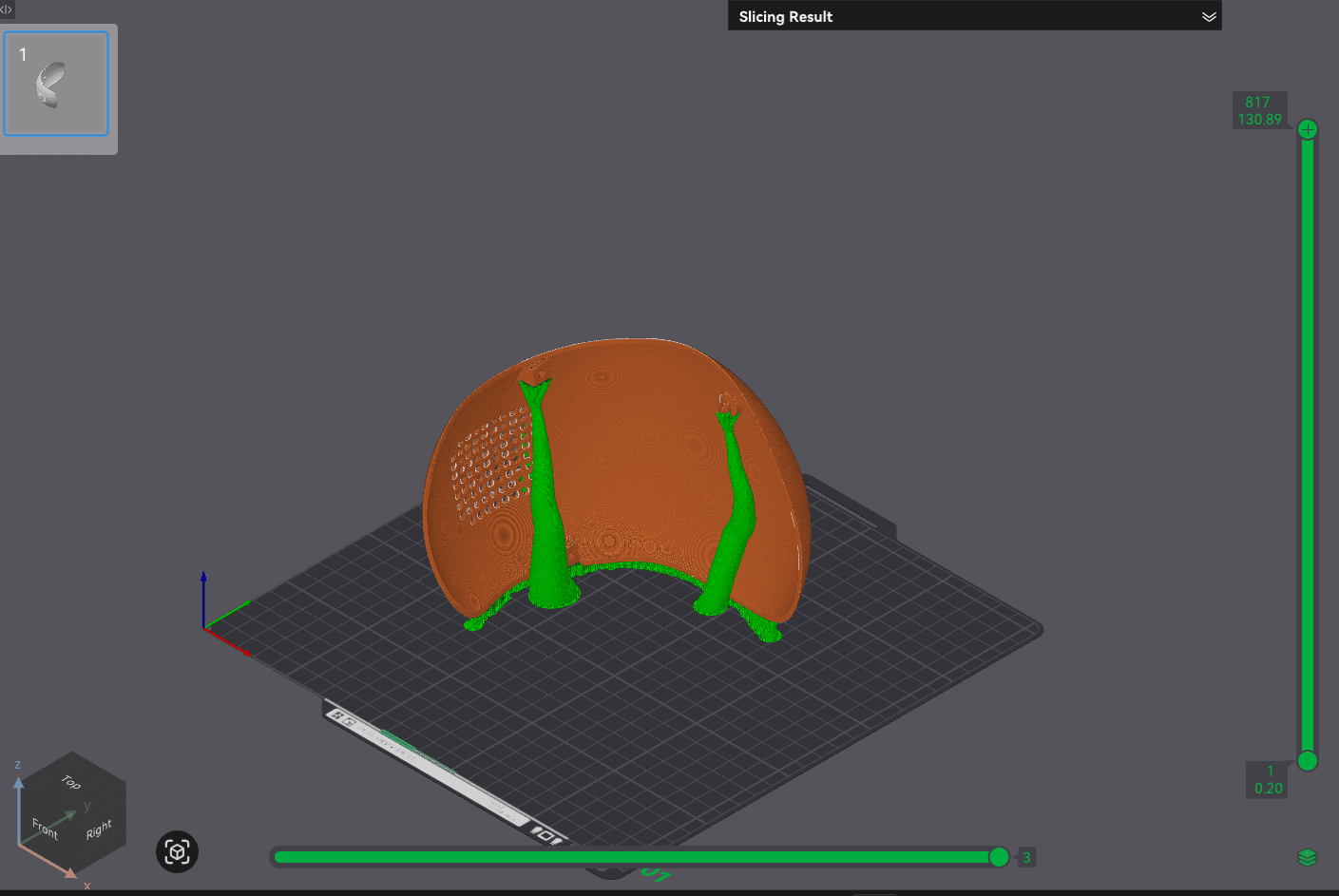Toggle the left panel with the collapse arrows
This screenshot has width=1339, height=896.
(x=7, y=10)
